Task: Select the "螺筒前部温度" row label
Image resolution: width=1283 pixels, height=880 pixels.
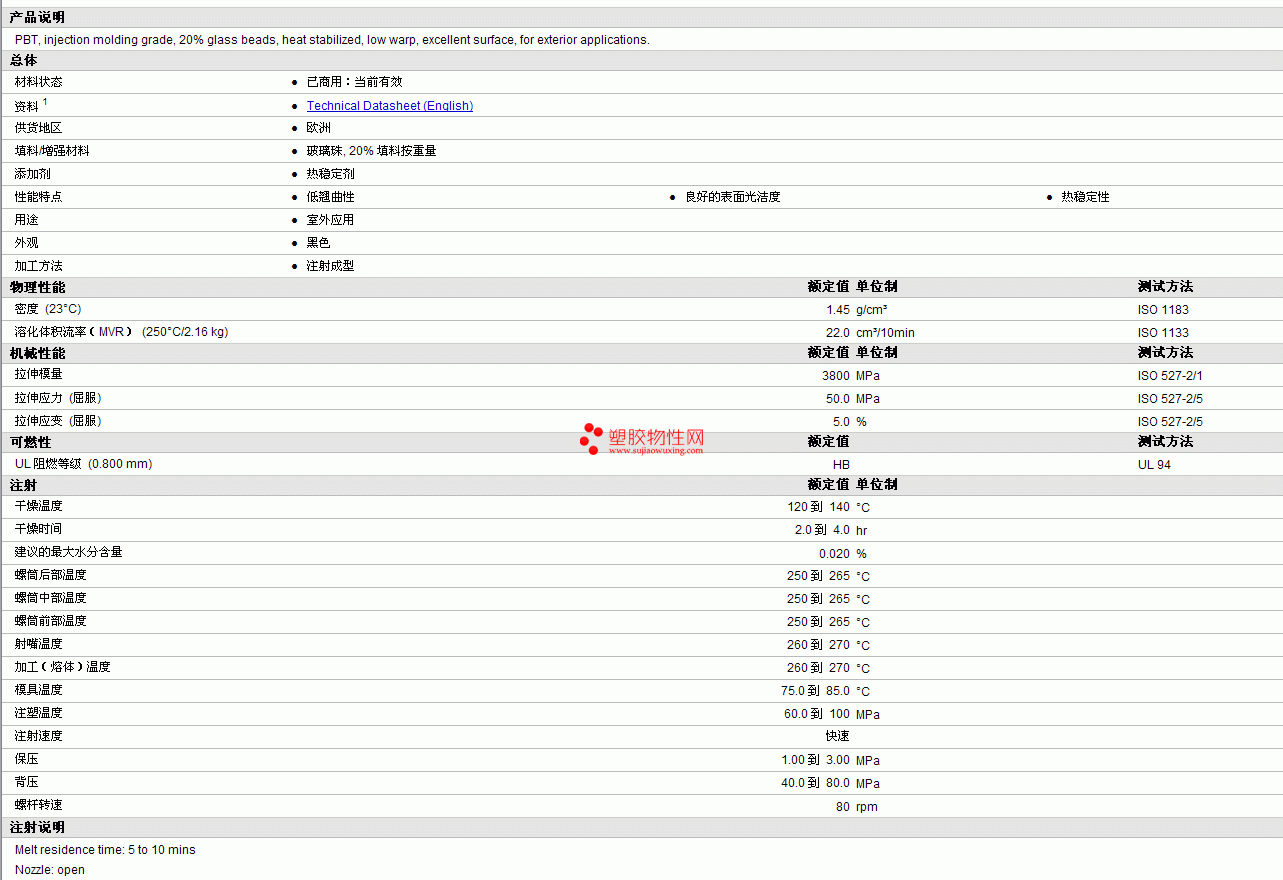Action: pos(50,621)
